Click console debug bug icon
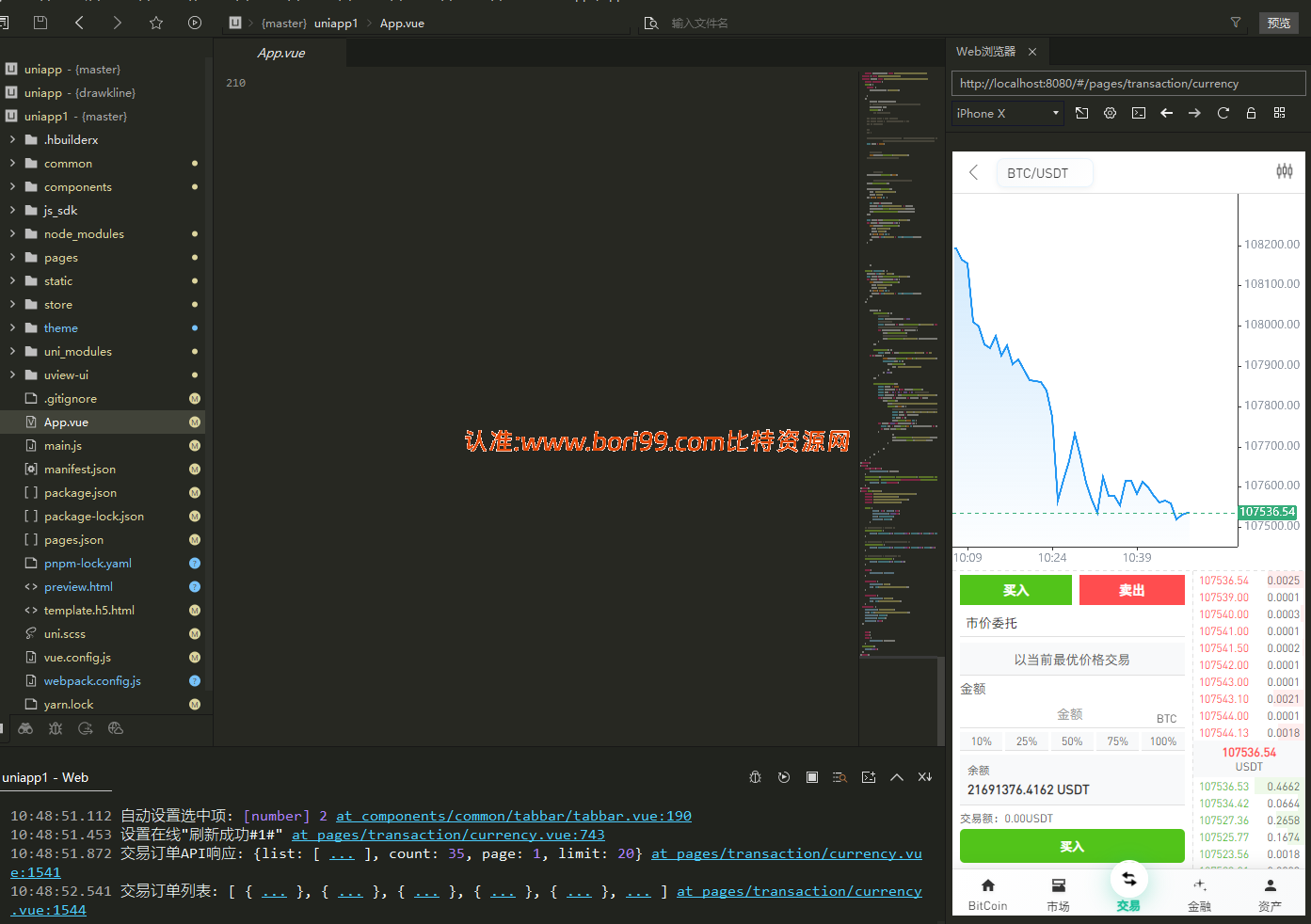This screenshot has width=1311, height=924. click(755, 777)
